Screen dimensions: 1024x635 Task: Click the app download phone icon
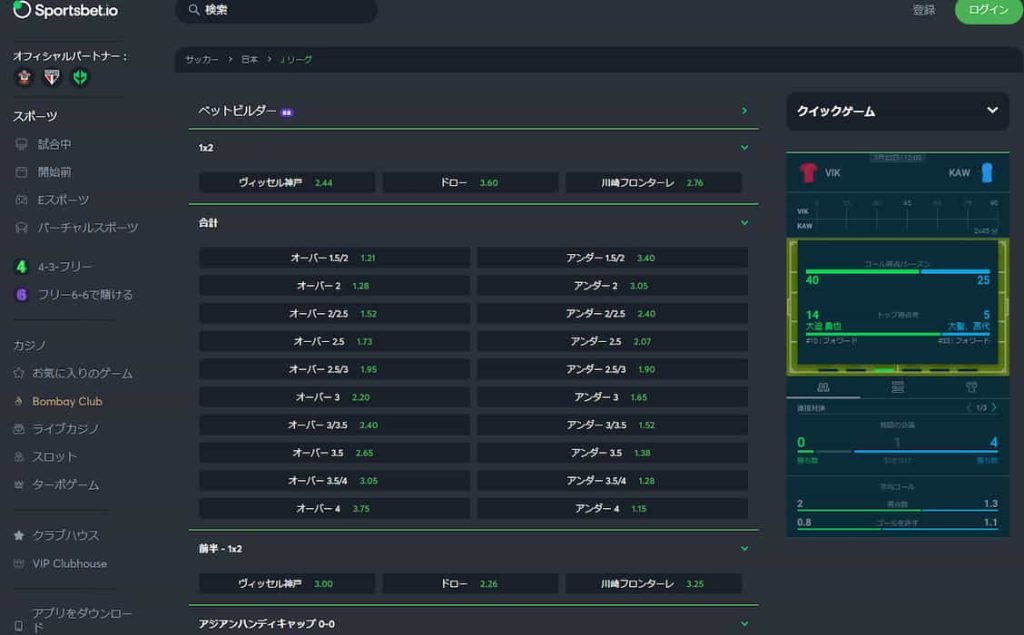click(19, 627)
